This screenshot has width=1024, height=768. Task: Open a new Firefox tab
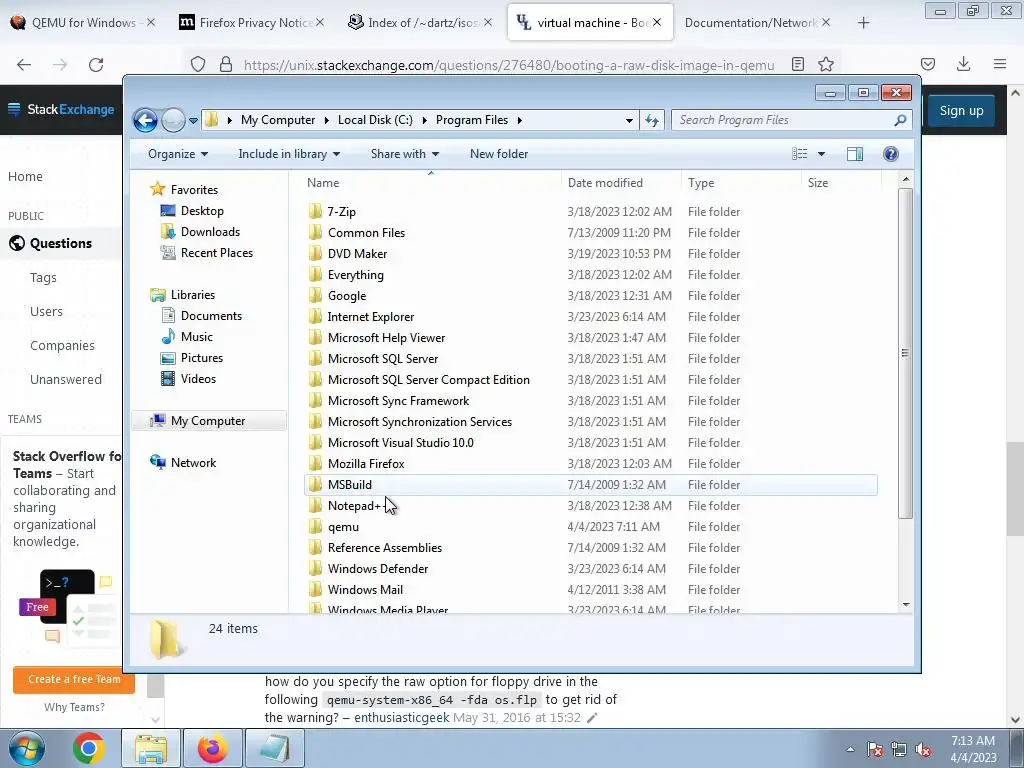pos(863,23)
